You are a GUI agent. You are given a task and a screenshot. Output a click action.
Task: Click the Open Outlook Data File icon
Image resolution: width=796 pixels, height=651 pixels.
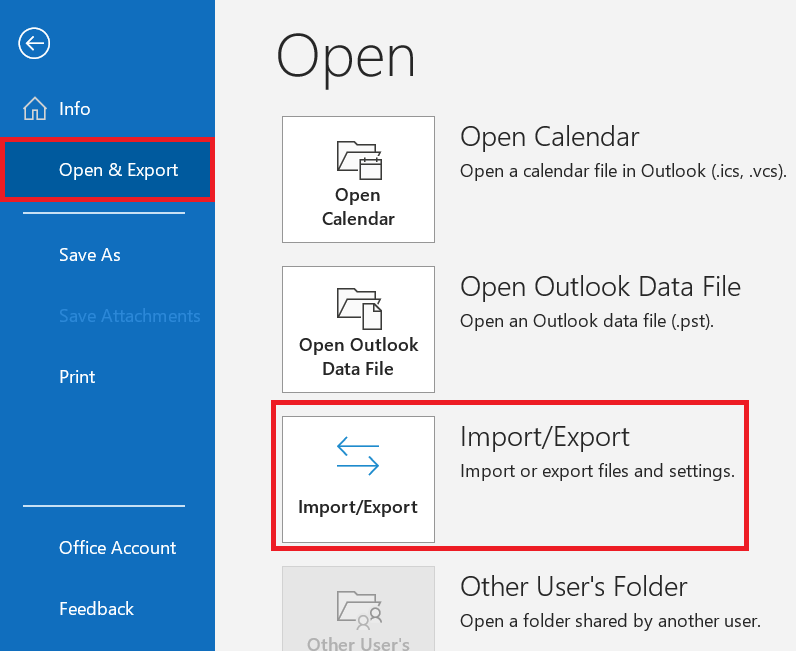[x=359, y=309]
